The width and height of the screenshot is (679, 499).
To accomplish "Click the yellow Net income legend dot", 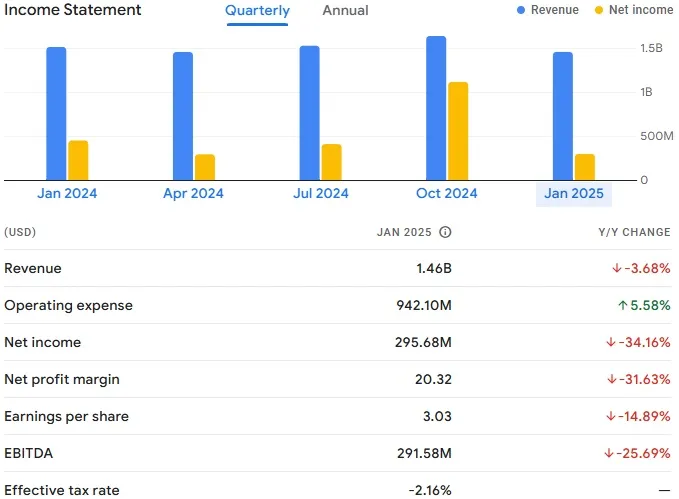I will [599, 10].
